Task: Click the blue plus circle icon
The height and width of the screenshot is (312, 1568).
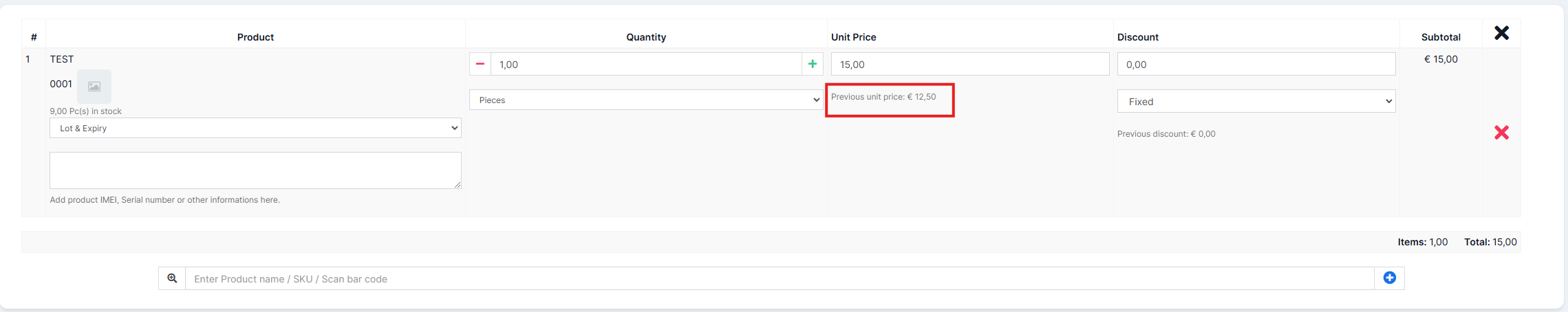Action: (x=1389, y=278)
